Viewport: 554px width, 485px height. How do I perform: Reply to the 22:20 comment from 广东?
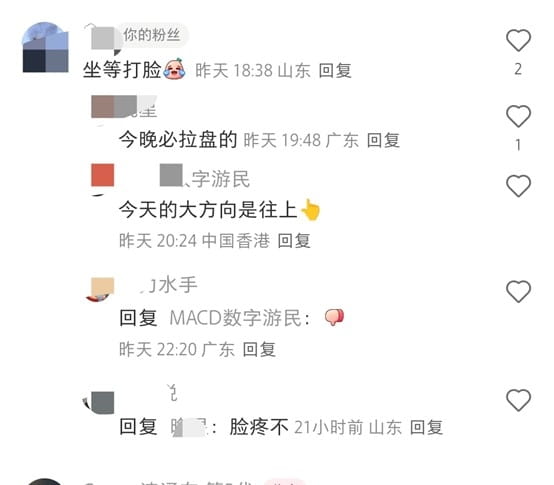pyautogui.click(x=259, y=349)
